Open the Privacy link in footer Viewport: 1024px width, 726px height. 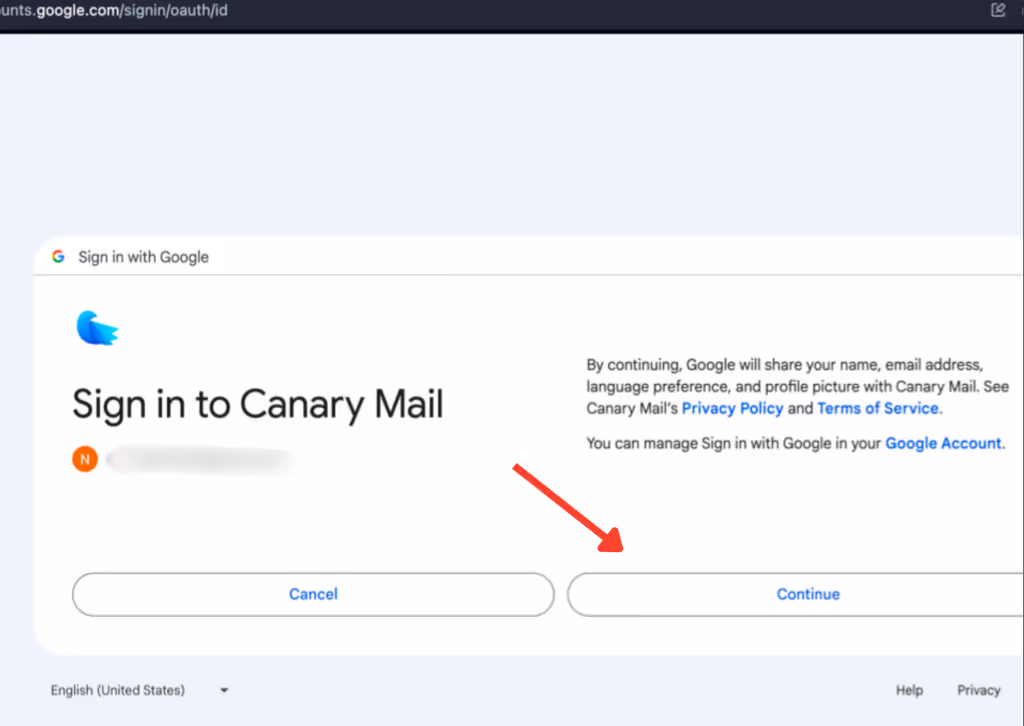pos(978,690)
